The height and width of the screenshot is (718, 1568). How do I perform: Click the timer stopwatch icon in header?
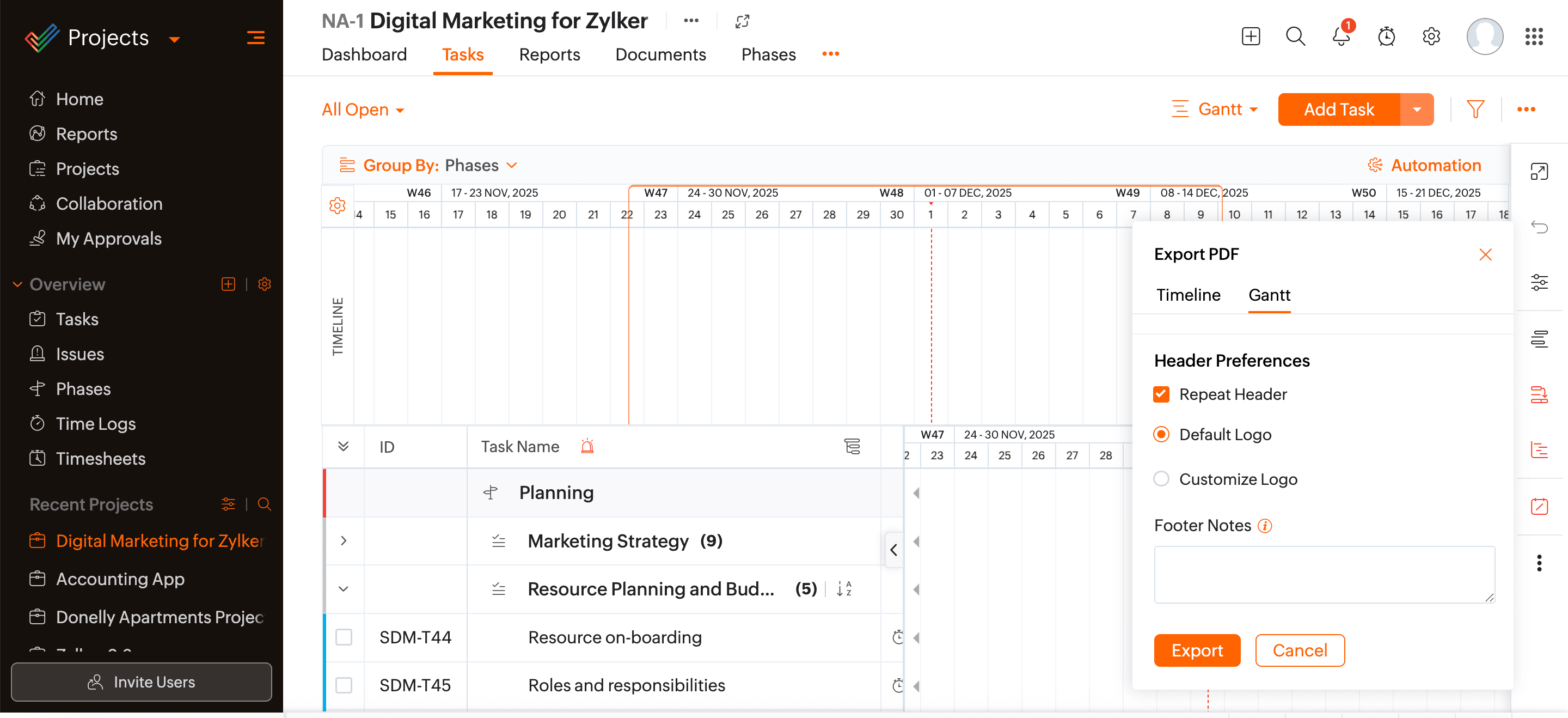coord(1386,36)
